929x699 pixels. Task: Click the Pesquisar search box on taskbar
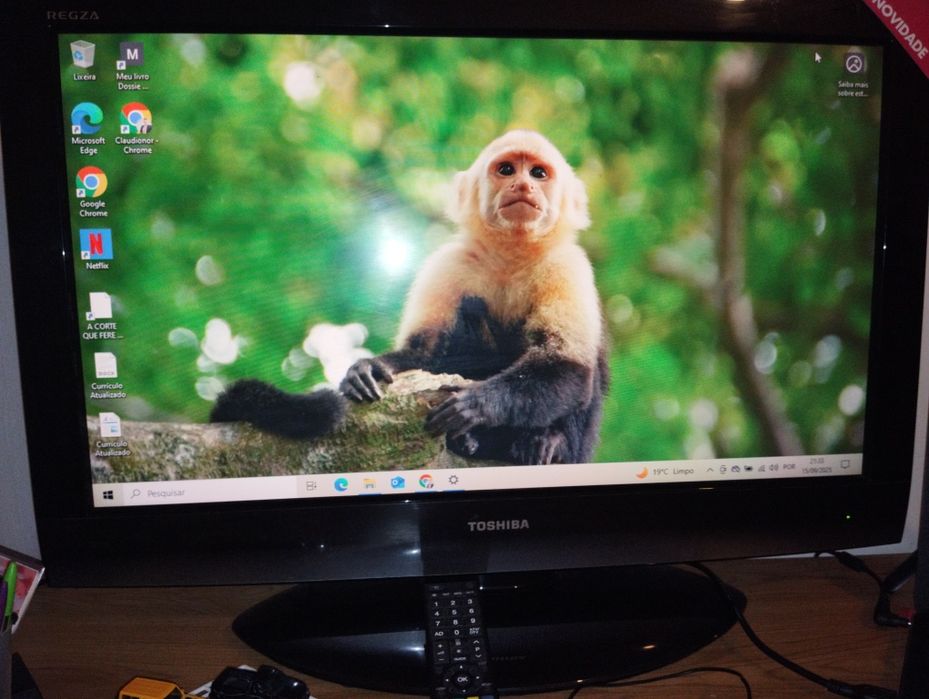211,491
